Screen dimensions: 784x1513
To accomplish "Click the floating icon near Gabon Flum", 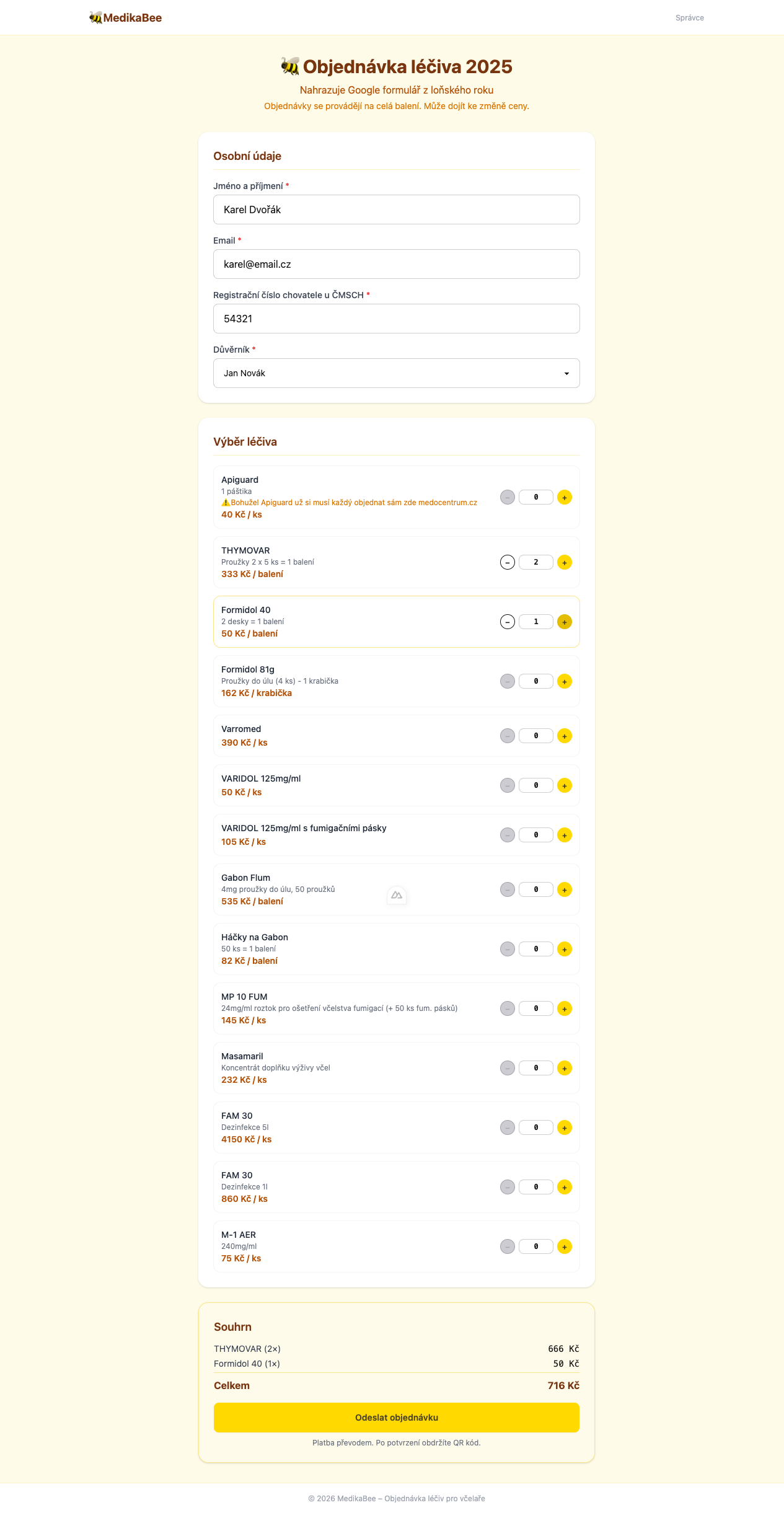I will click(x=397, y=895).
